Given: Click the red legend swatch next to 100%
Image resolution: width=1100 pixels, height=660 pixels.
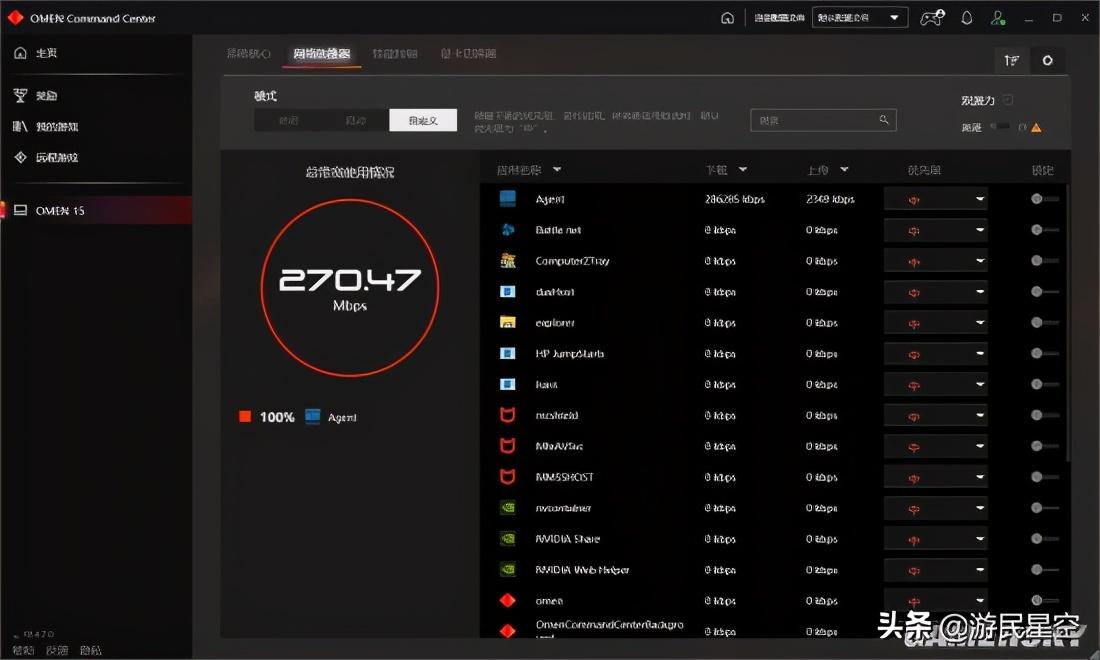Looking at the screenshot, I should point(245,417).
